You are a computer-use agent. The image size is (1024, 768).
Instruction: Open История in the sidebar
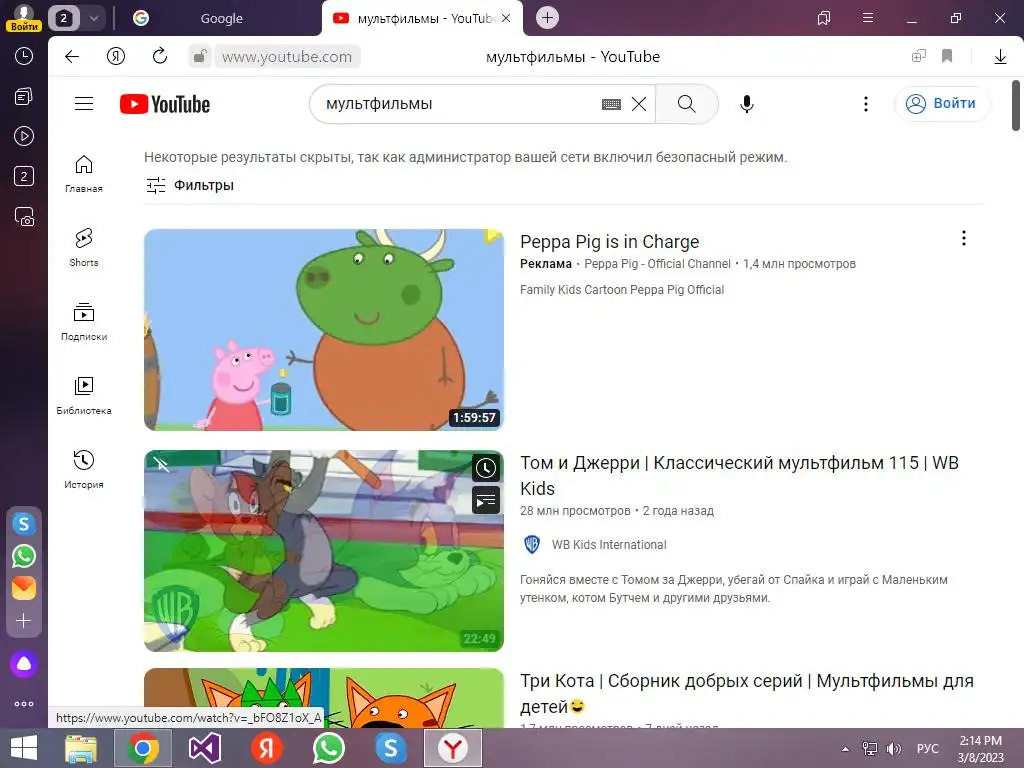pyautogui.click(x=84, y=470)
